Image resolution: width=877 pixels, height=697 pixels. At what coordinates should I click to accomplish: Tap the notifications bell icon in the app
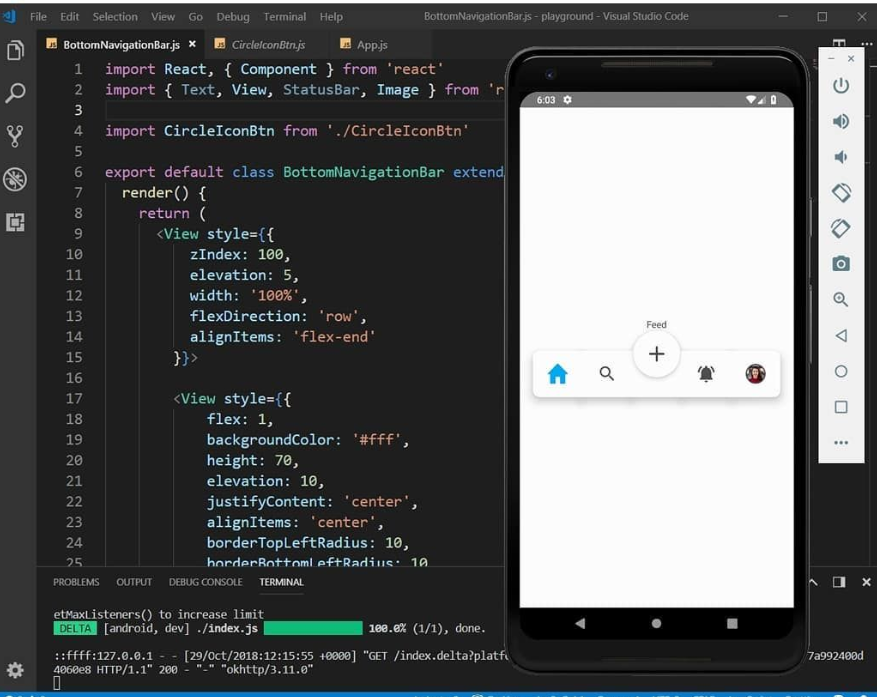click(706, 374)
